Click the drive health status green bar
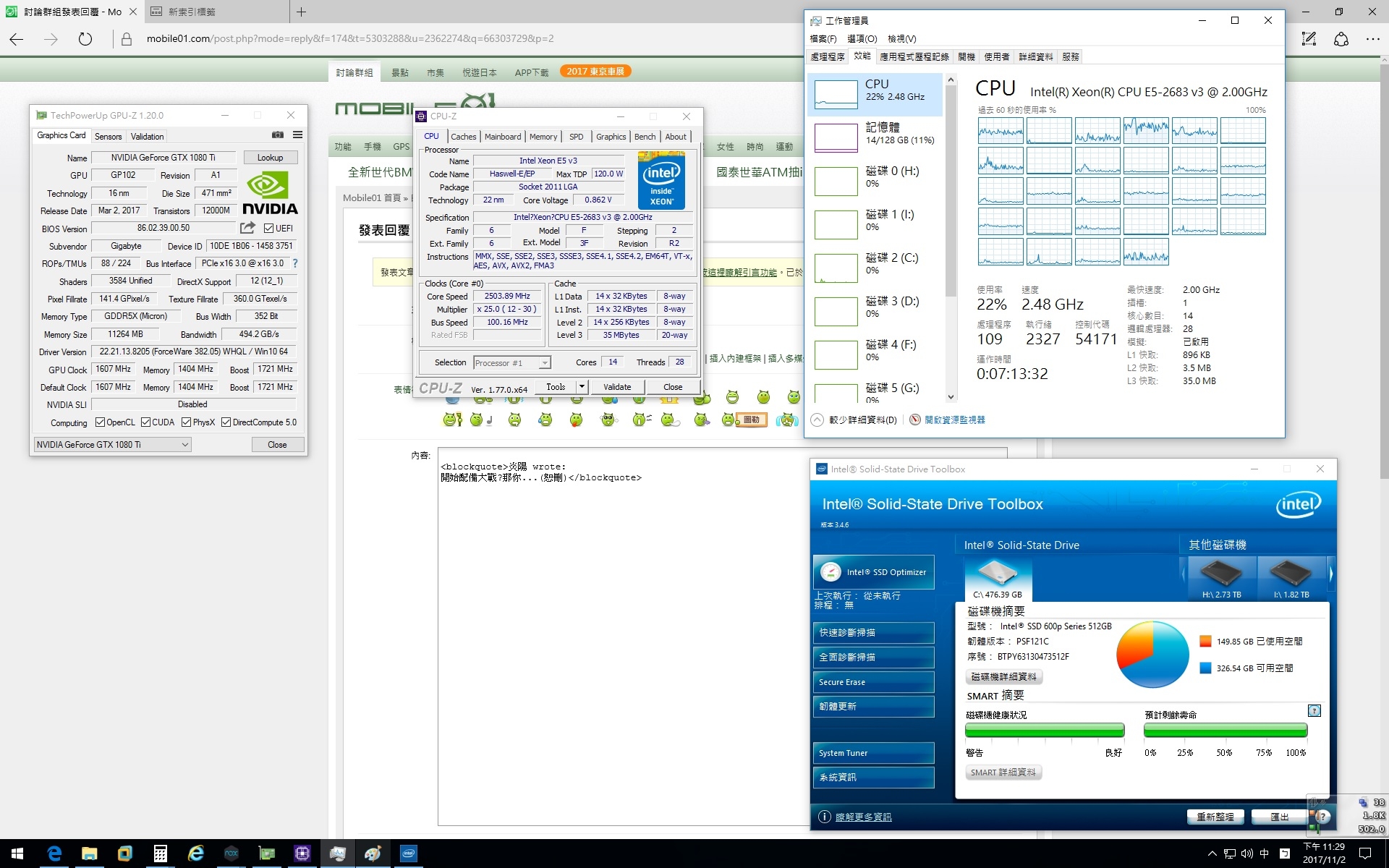 1044,731
